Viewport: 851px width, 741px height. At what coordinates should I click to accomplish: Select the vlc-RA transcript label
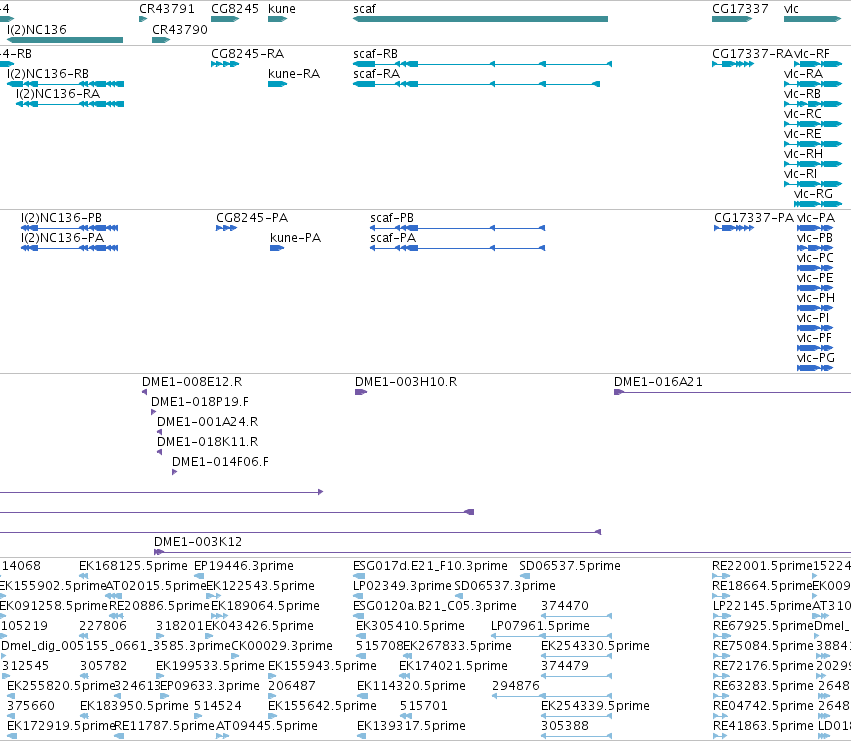(803, 74)
